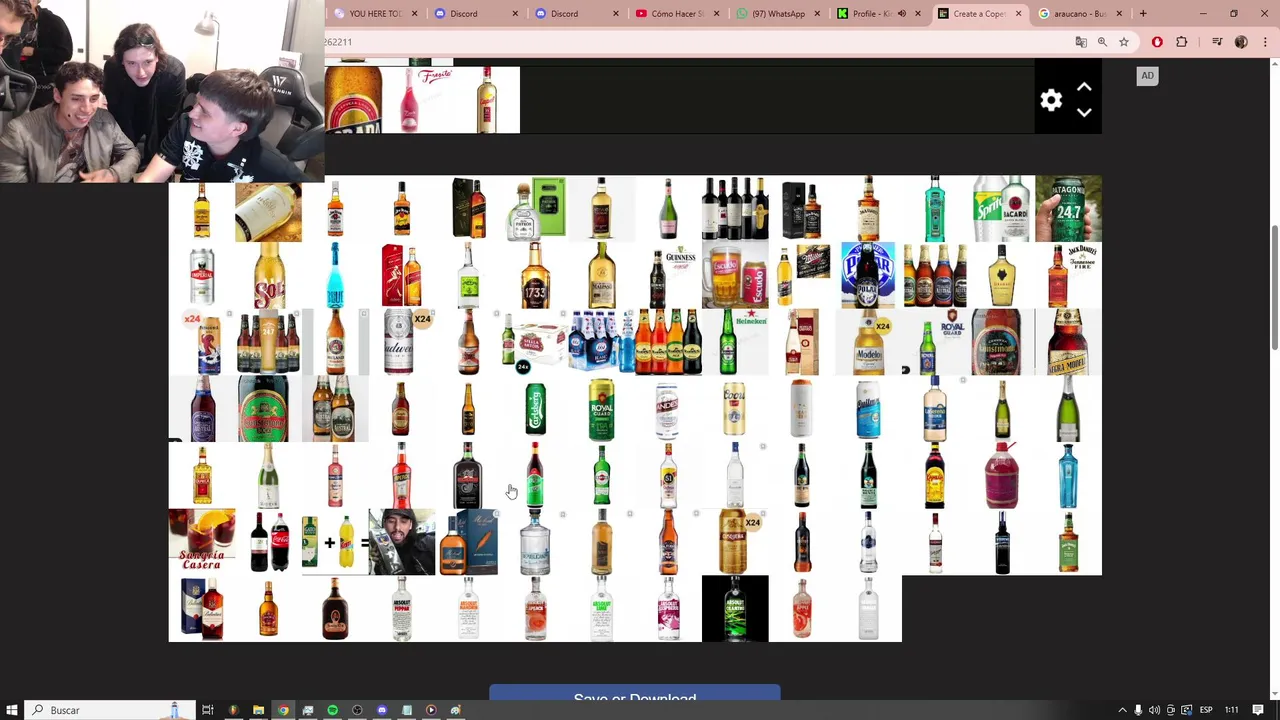Choose the Royal Guard green can thumbnail
The image size is (1280, 720).
(602, 409)
